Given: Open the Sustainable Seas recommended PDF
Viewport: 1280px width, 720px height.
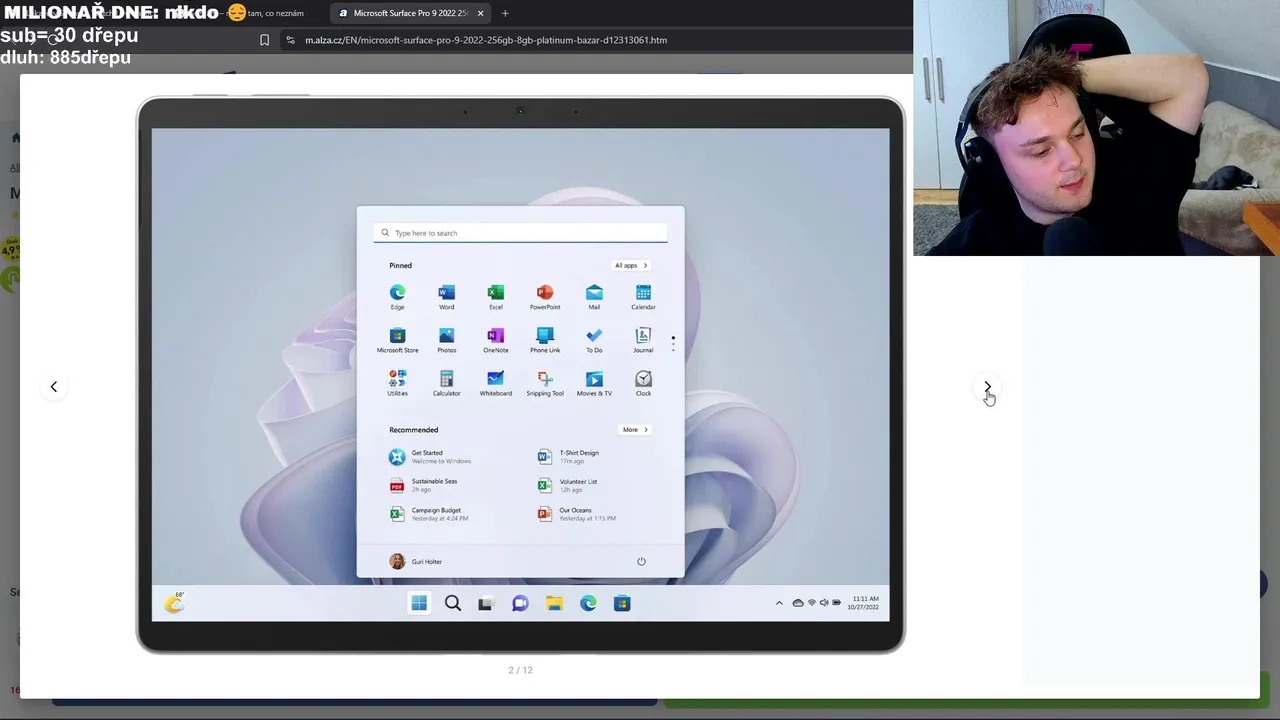Looking at the screenshot, I should coord(423,485).
